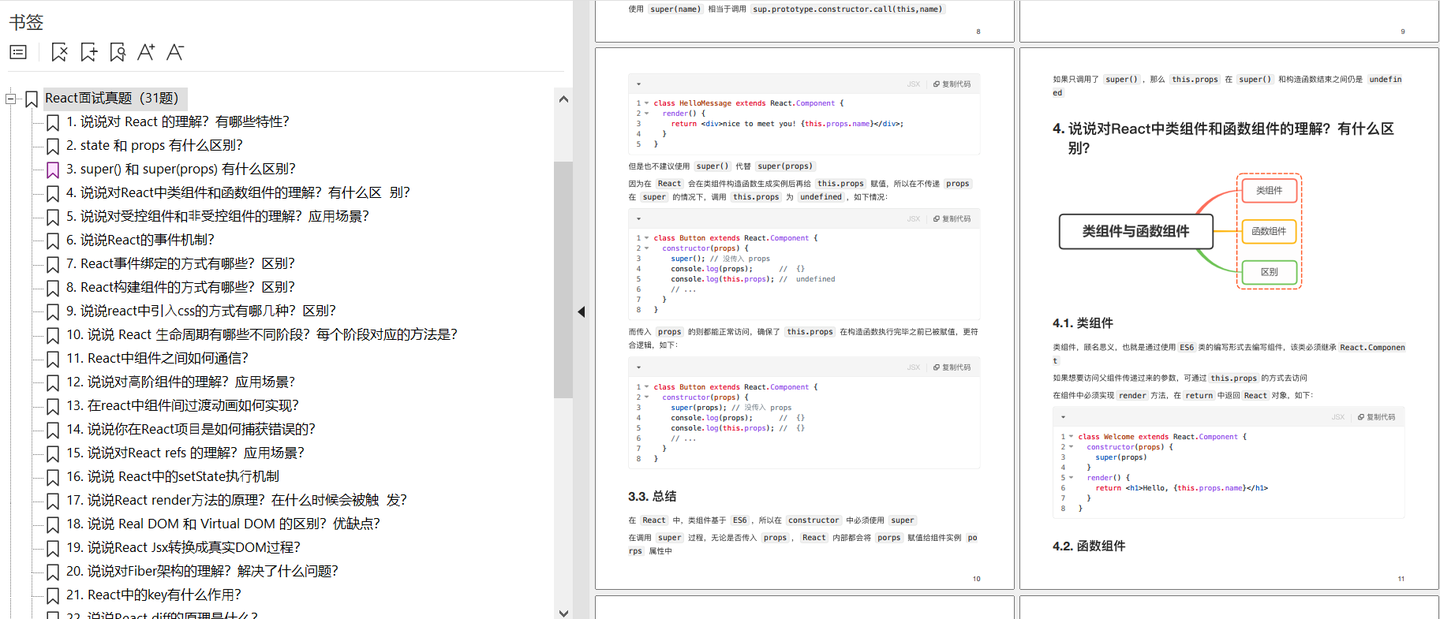
Task: Collapse the React面试真题 root bookmark
Action: coord(11,98)
